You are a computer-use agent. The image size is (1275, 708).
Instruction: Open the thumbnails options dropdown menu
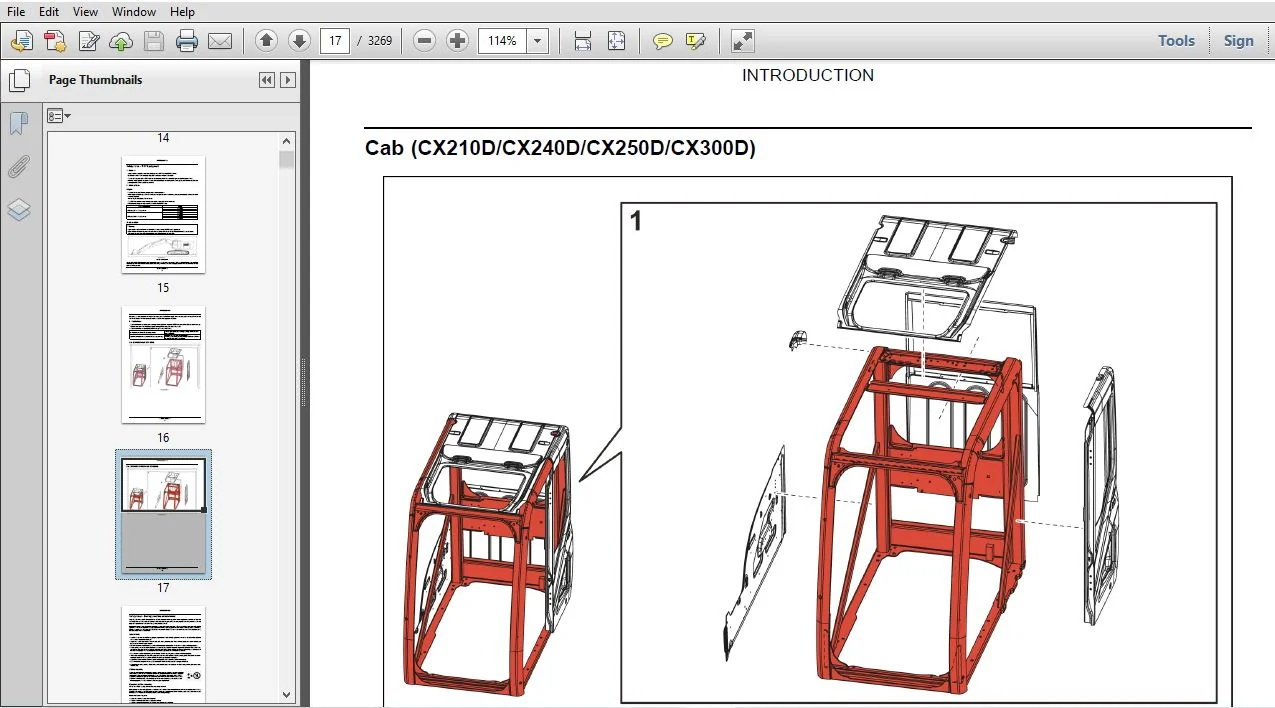click(x=59, y=116)
